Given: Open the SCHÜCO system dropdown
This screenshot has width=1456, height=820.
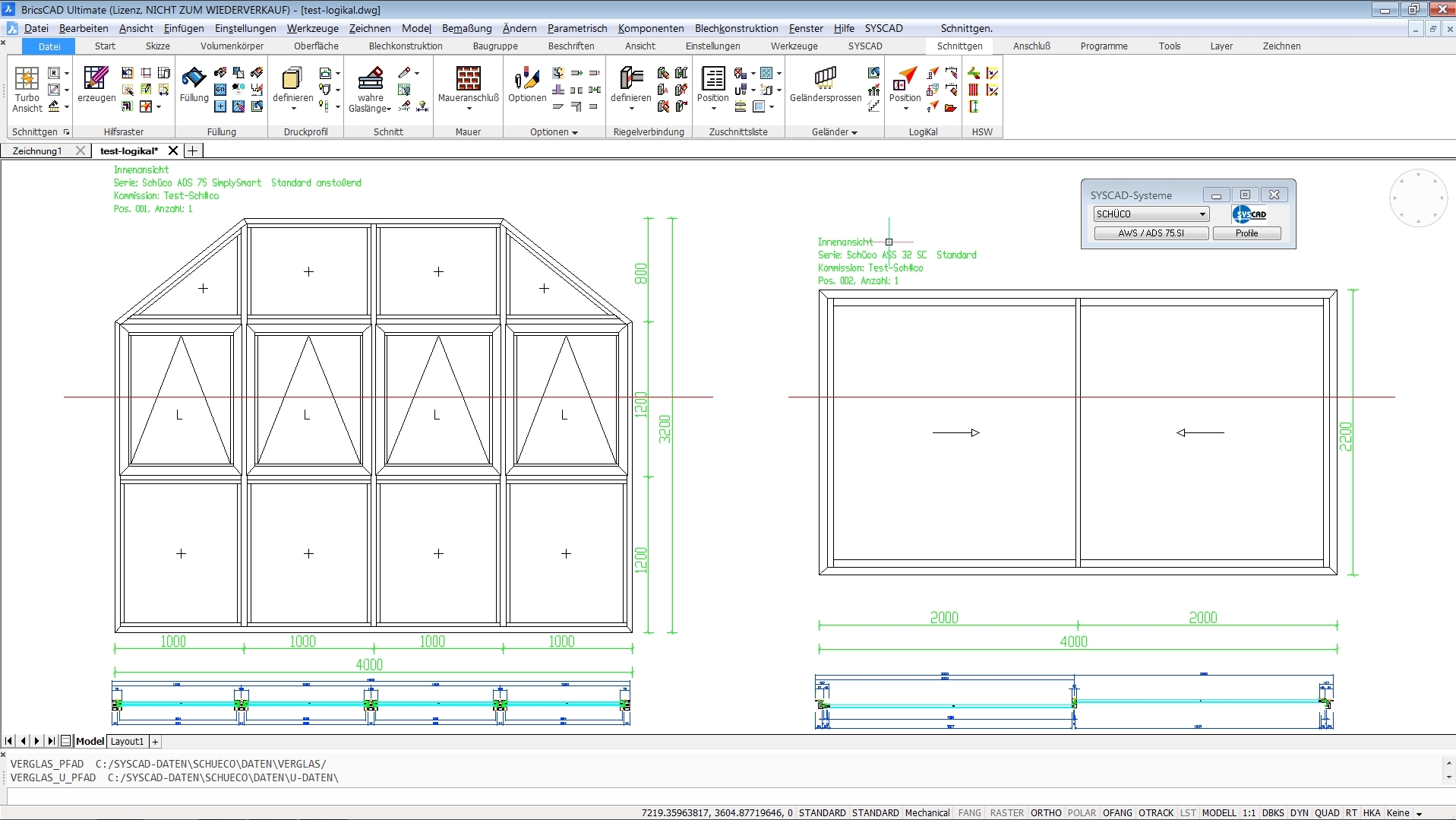Looking at the screenshot, I should pos(1202,214).
